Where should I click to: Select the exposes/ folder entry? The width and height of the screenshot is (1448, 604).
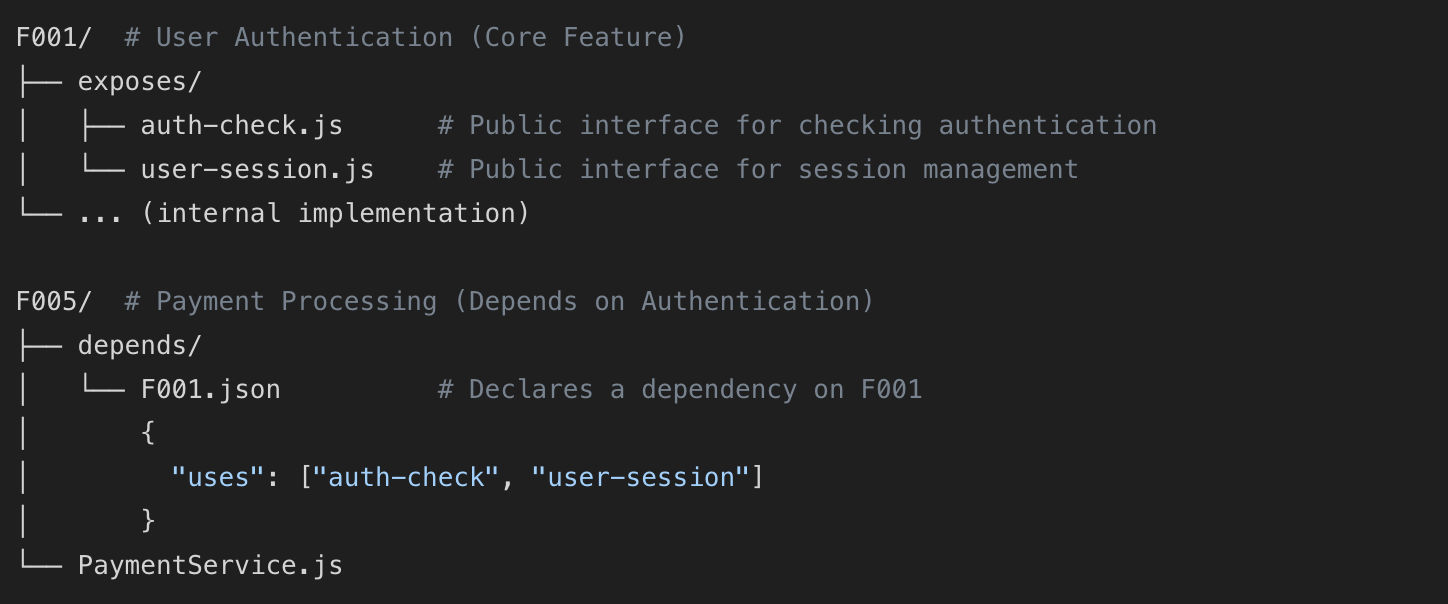click(140, 81)
